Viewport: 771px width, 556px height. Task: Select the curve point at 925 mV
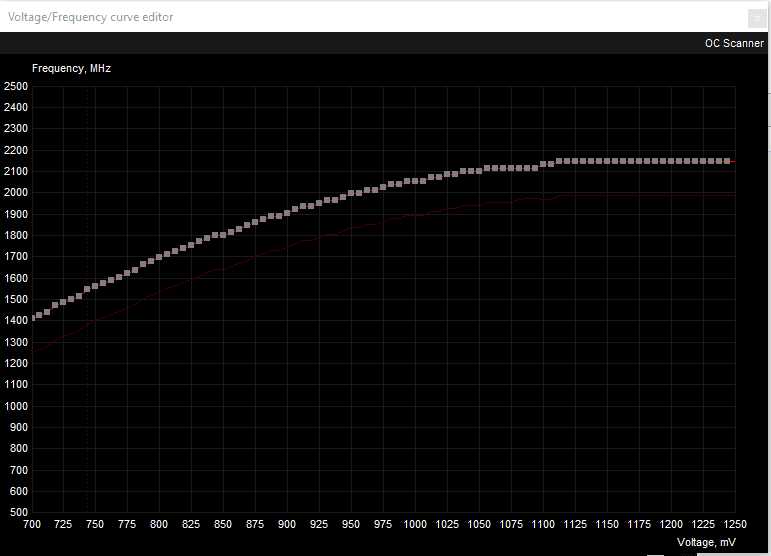click(319, 203)
